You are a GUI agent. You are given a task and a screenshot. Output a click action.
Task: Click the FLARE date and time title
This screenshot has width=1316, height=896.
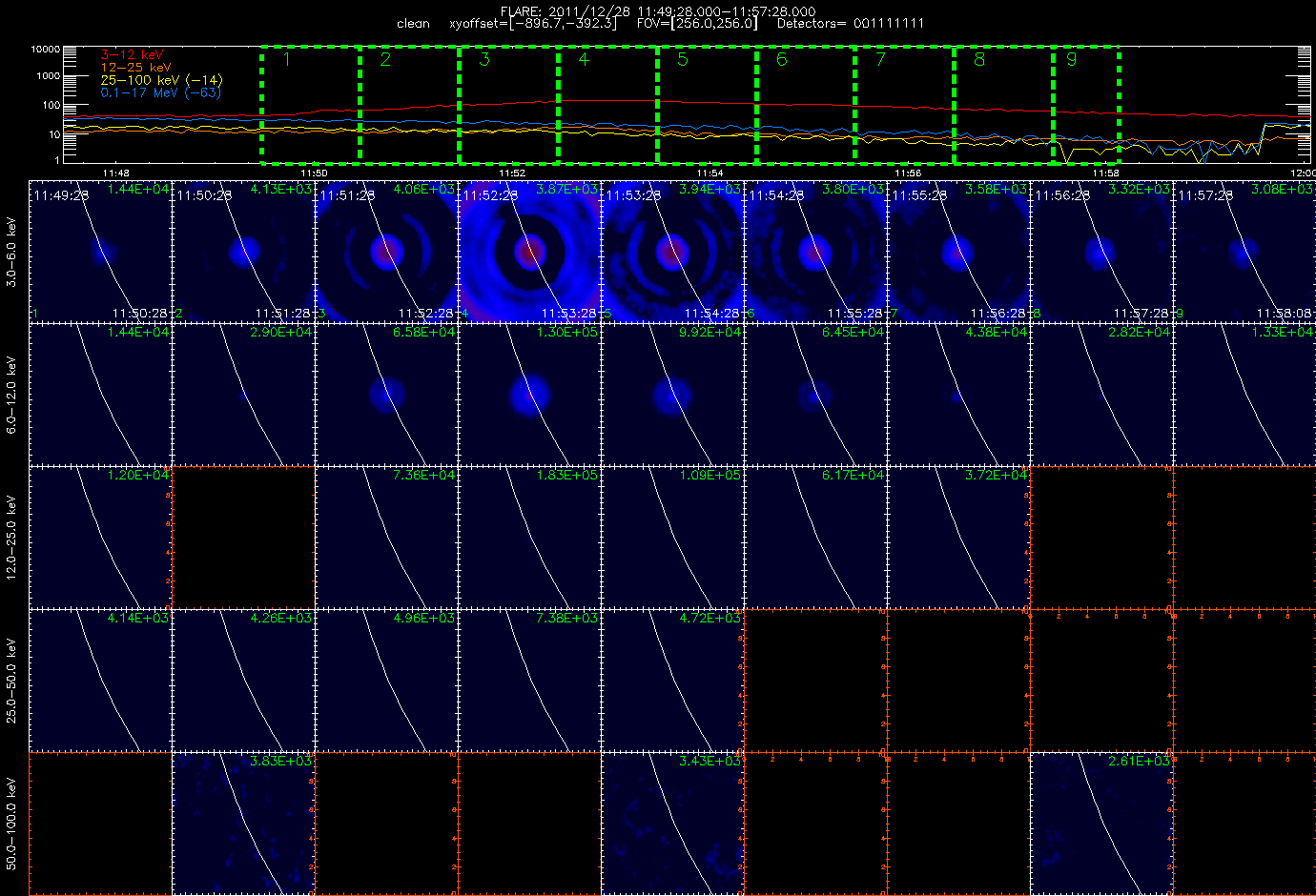click(658, 10)
